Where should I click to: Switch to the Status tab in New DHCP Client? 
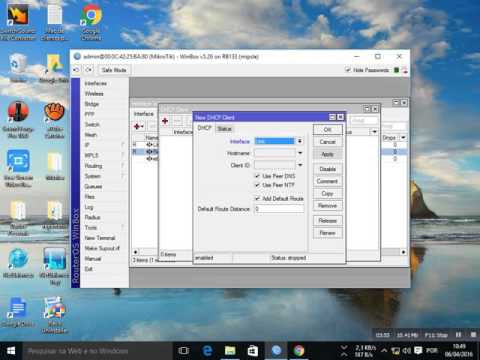pyautogui.click(x=224, y=129)
